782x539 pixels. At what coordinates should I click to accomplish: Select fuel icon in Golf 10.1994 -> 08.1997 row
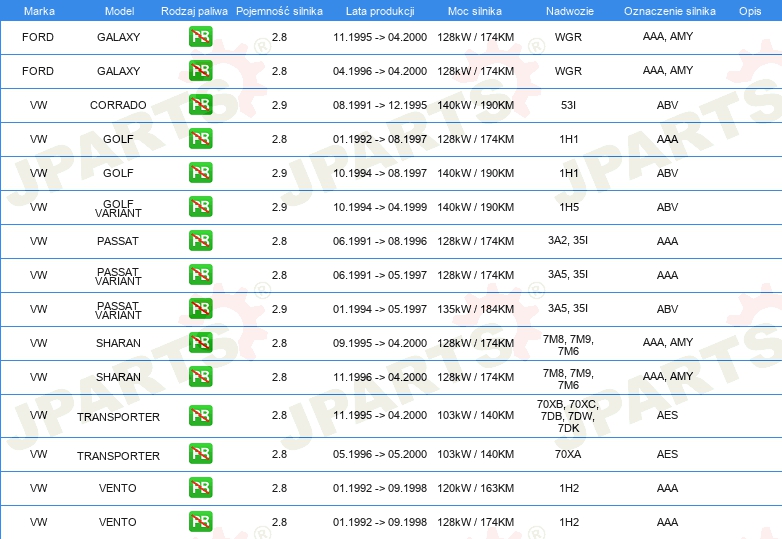[x=200, y=173]
